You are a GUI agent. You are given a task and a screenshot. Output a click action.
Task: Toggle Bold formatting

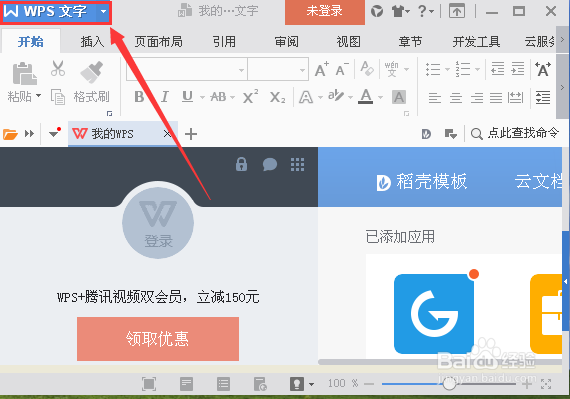coord(139,97)
